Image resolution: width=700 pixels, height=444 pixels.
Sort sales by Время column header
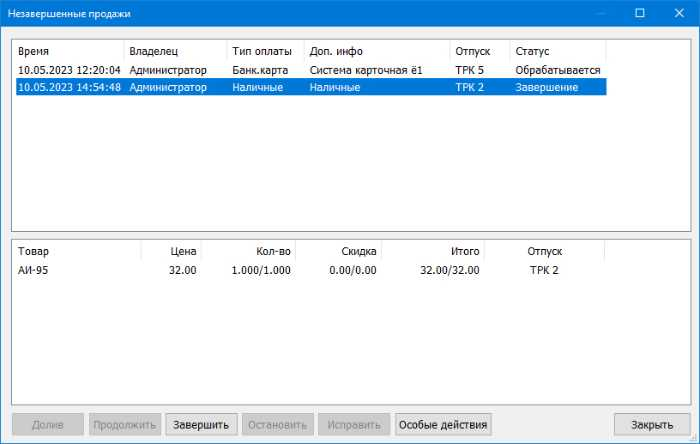(x=67, y=51)
